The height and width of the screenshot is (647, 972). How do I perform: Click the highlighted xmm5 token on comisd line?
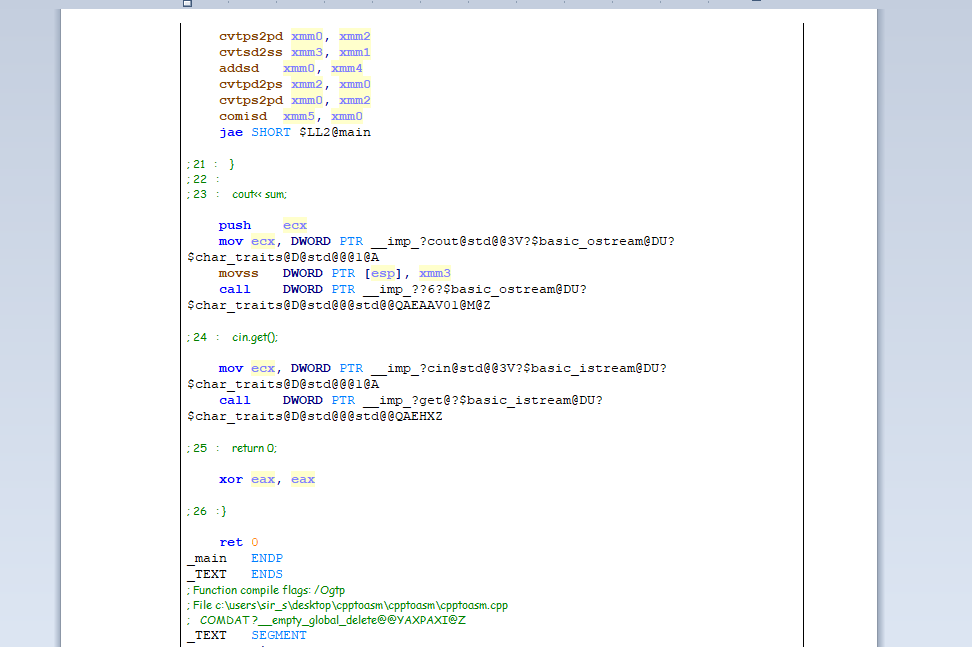(x=299, y=116)
